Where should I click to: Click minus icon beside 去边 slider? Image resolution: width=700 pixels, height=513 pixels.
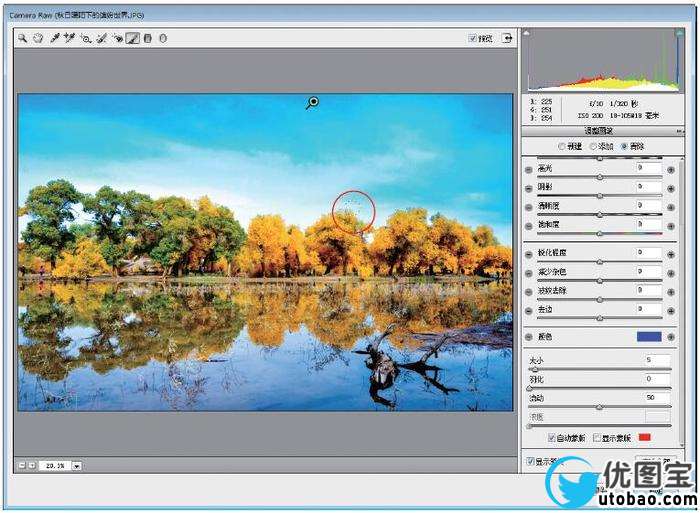(529, 311)
